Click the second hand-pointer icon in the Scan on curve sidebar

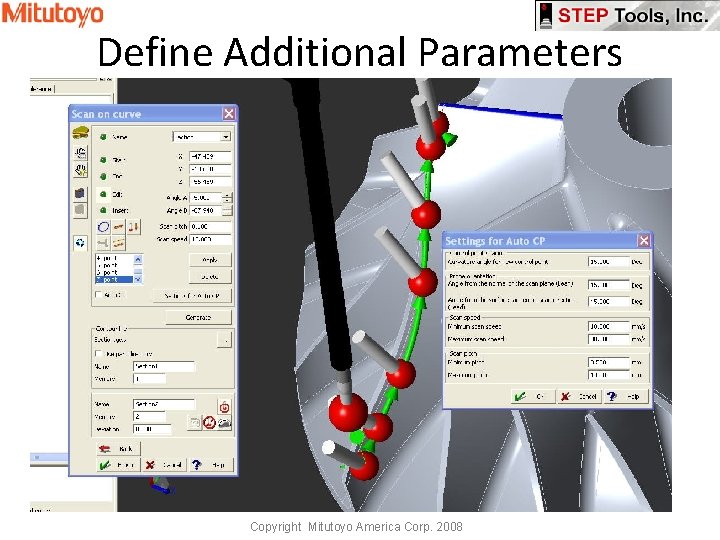coord(80,170)
